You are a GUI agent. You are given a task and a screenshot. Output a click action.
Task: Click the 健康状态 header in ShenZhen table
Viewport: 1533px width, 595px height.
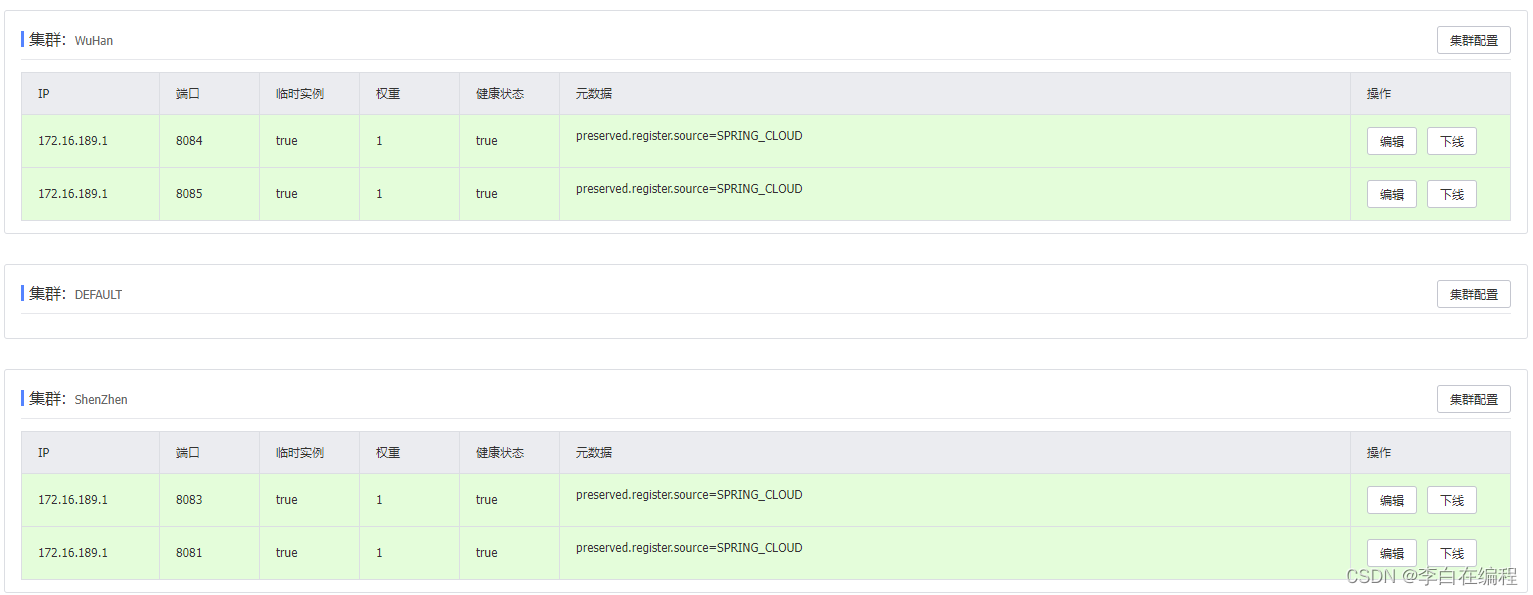(x=500, y=453)
